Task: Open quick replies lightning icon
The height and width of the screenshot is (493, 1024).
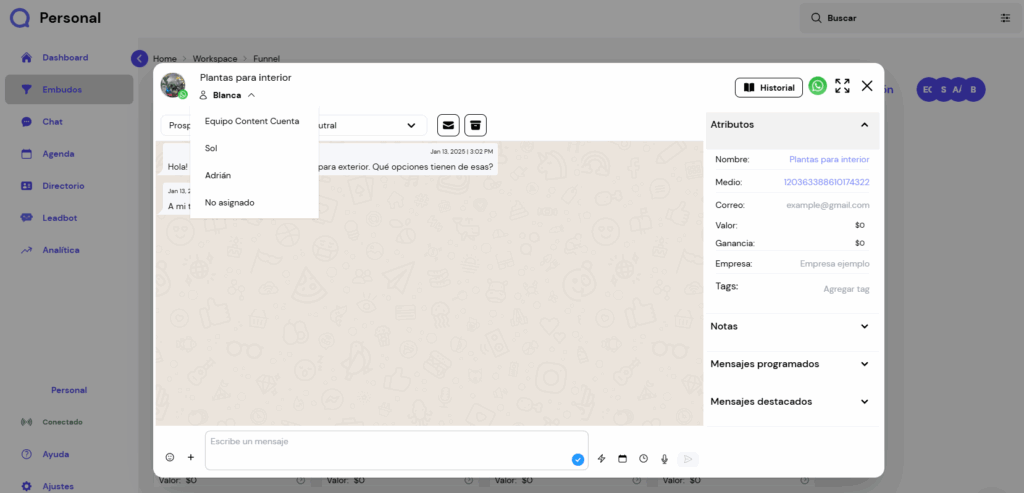Action: [x=601, y=459]
